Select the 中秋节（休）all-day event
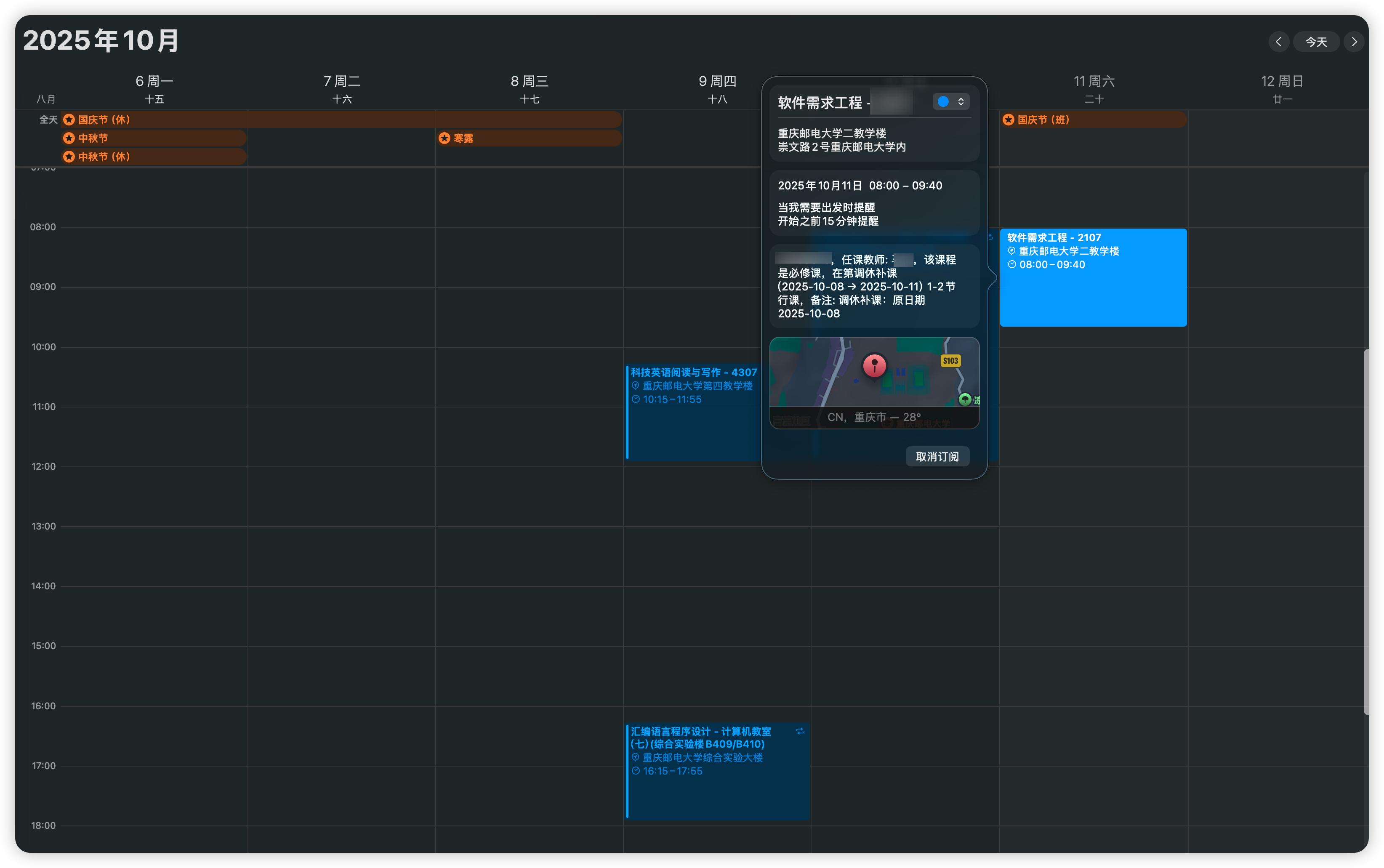Image resolution: width=1384 pixels, height=868 pixels. pyautogui.click(x=154, y=157)
